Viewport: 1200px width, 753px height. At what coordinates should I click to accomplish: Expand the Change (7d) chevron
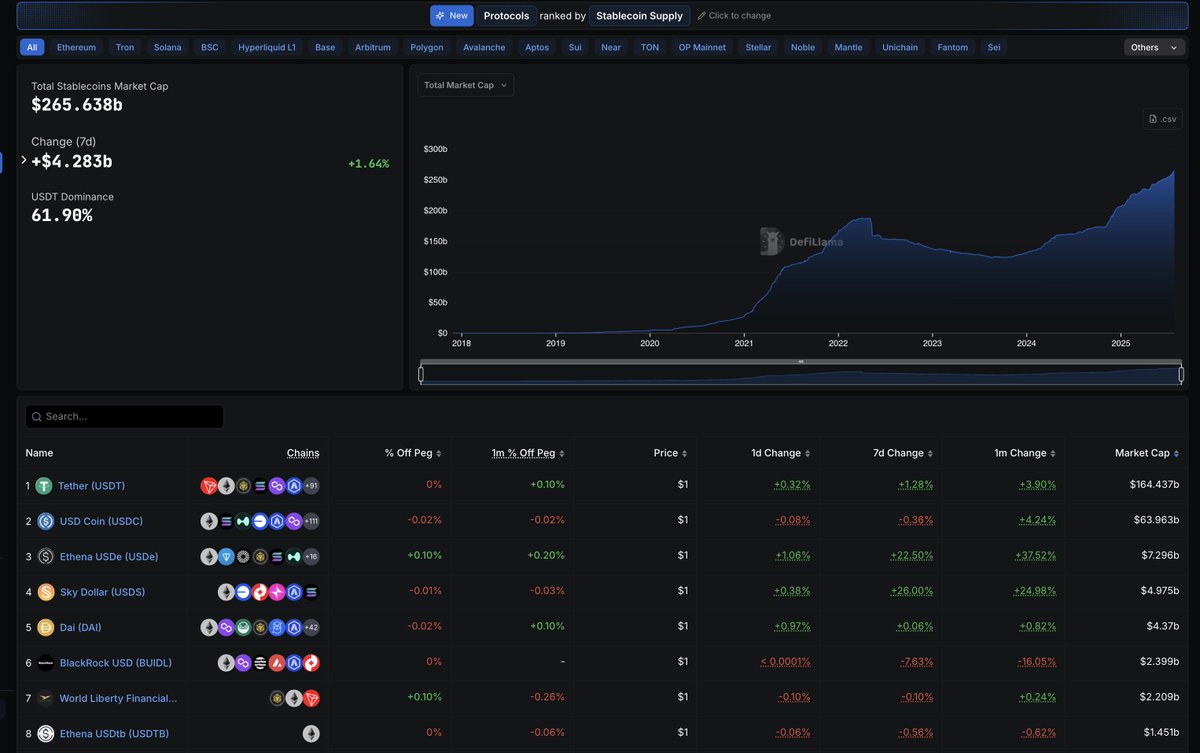click(24, 160)
